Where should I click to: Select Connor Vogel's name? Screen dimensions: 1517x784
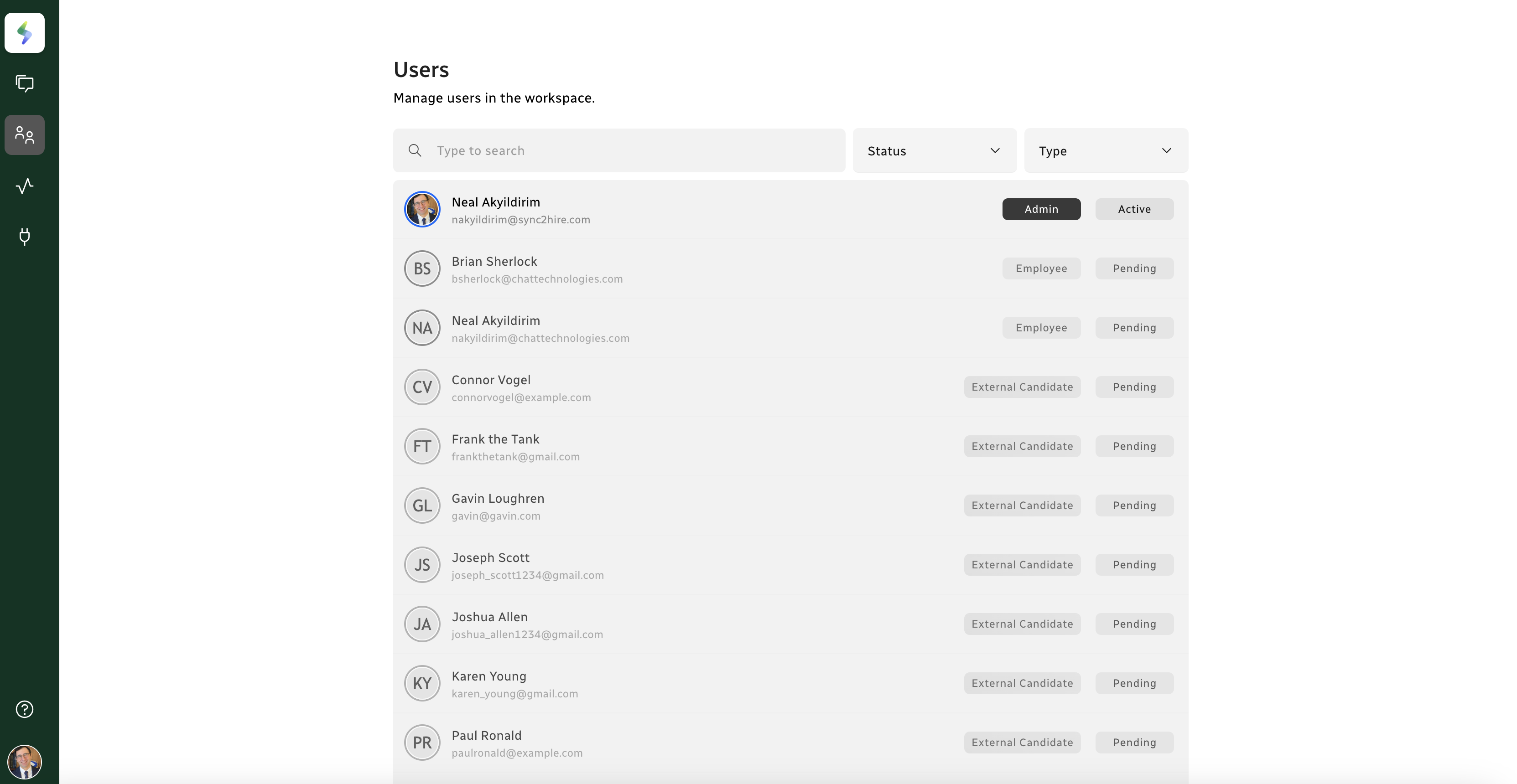(x=491, y=380)
